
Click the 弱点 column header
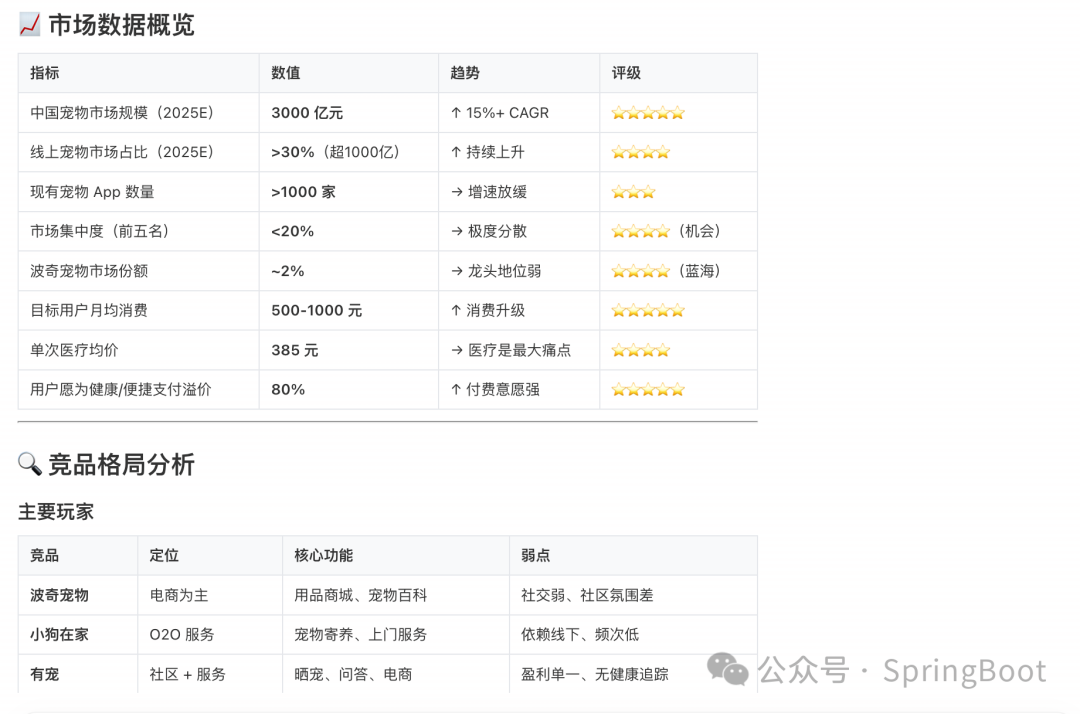tap(535, 556)
